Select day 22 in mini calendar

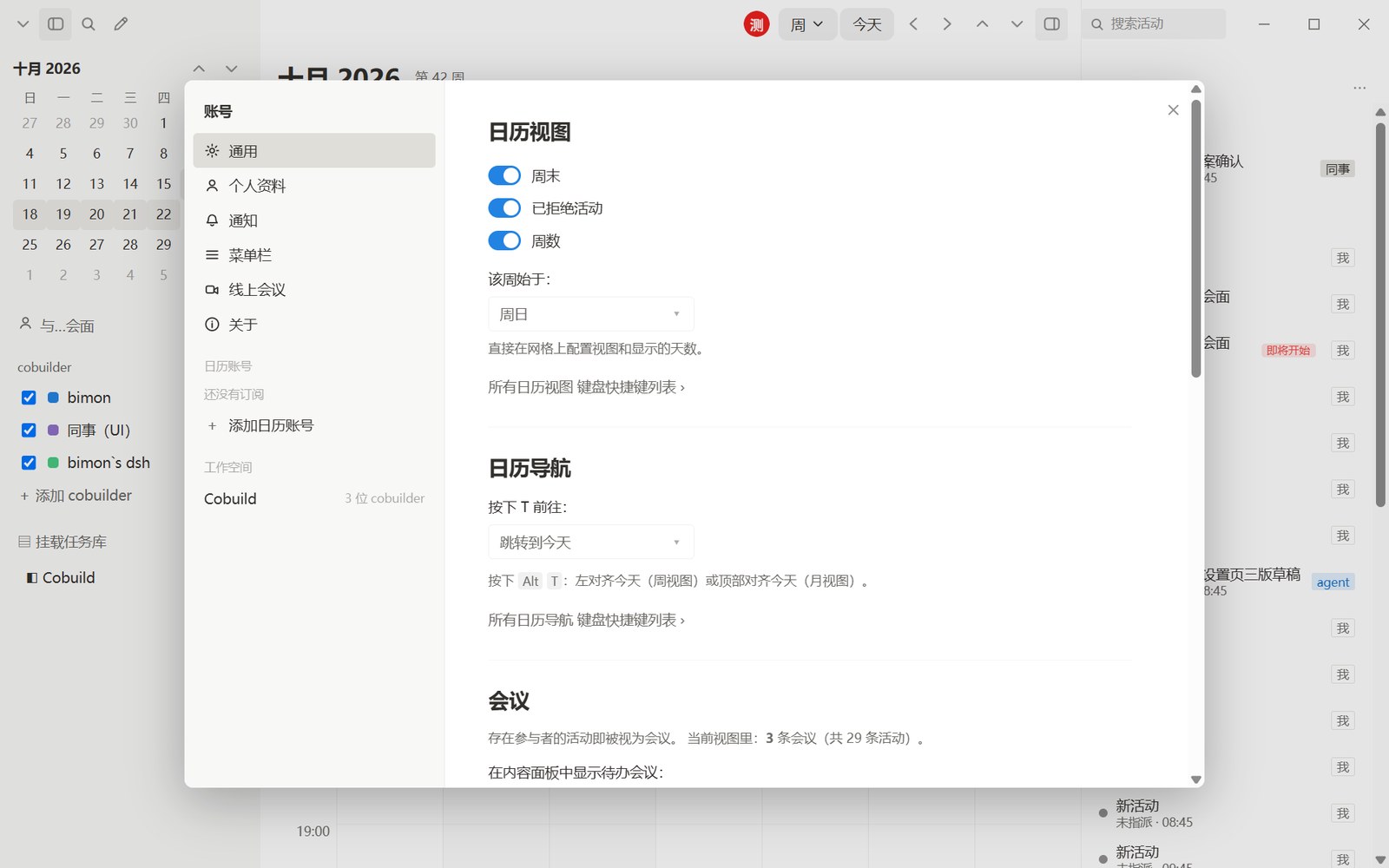point(163,214)
